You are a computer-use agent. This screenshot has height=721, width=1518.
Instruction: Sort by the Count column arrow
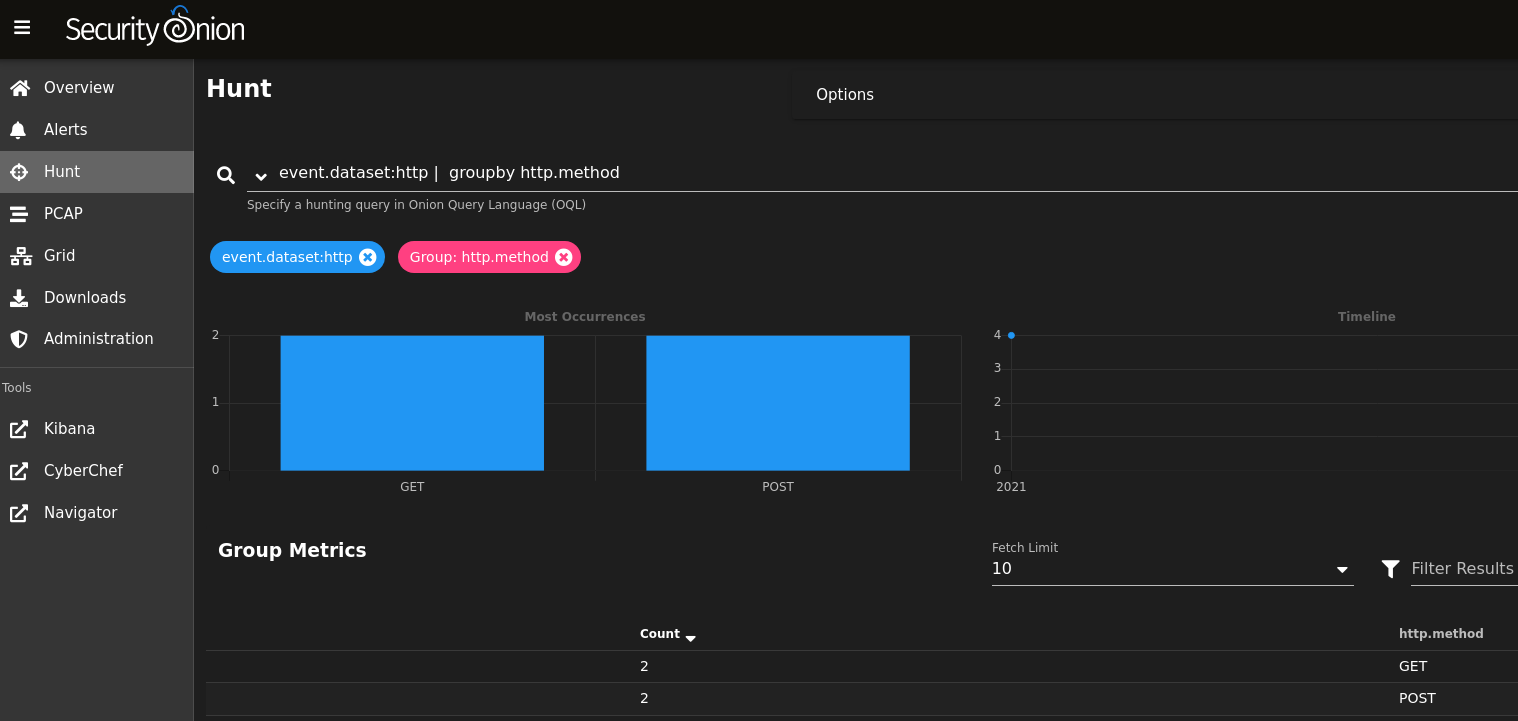pos(690,637)
